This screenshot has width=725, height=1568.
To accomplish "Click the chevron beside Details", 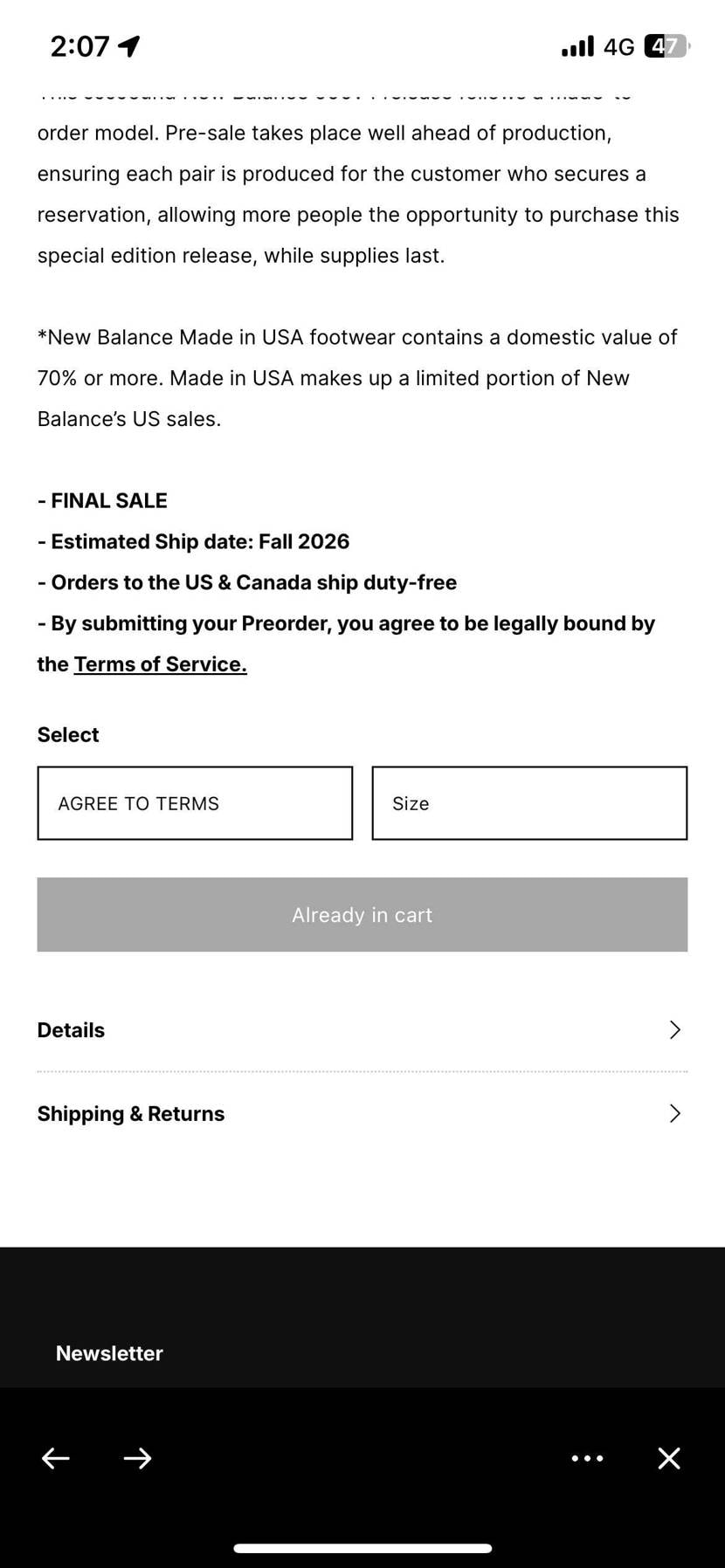I will [x=674, y=1030].
